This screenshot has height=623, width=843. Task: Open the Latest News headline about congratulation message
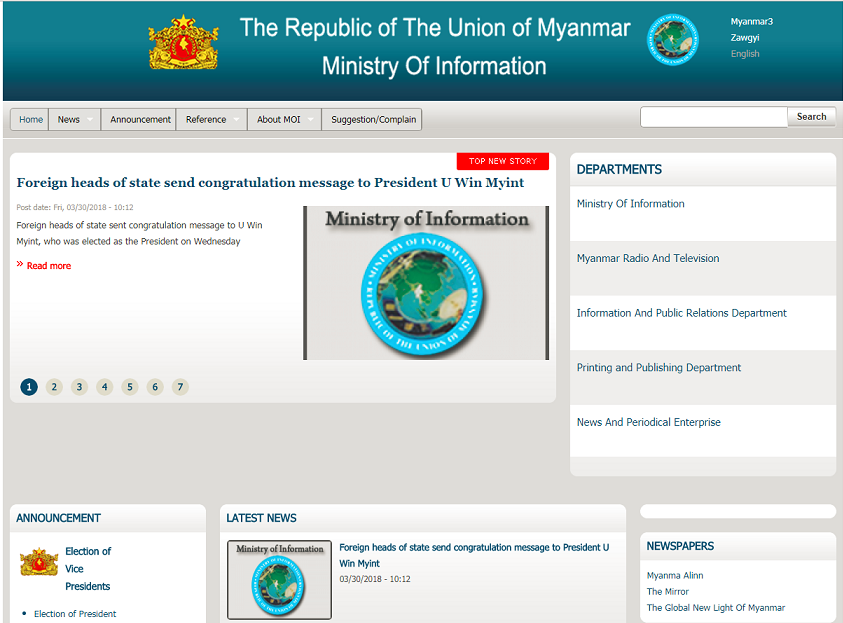[474, 555]
